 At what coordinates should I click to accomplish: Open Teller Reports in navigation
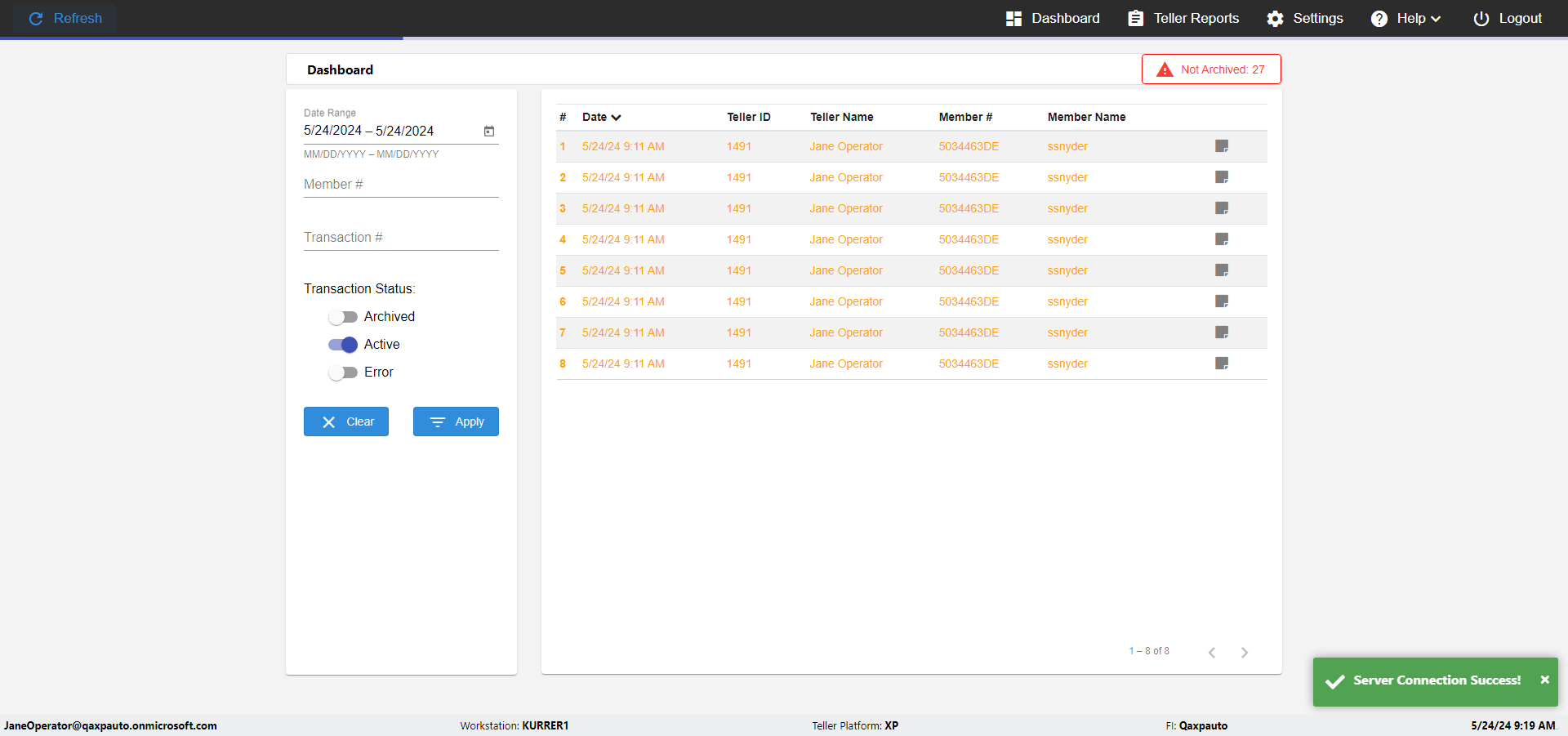[x=1183, y=18]
